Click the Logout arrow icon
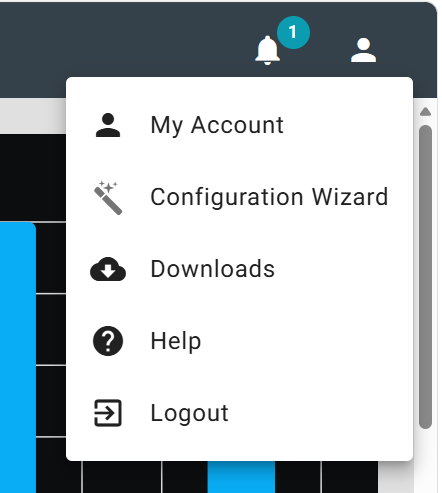The height and width of the screenshot is (493, 442). (108, 413)
